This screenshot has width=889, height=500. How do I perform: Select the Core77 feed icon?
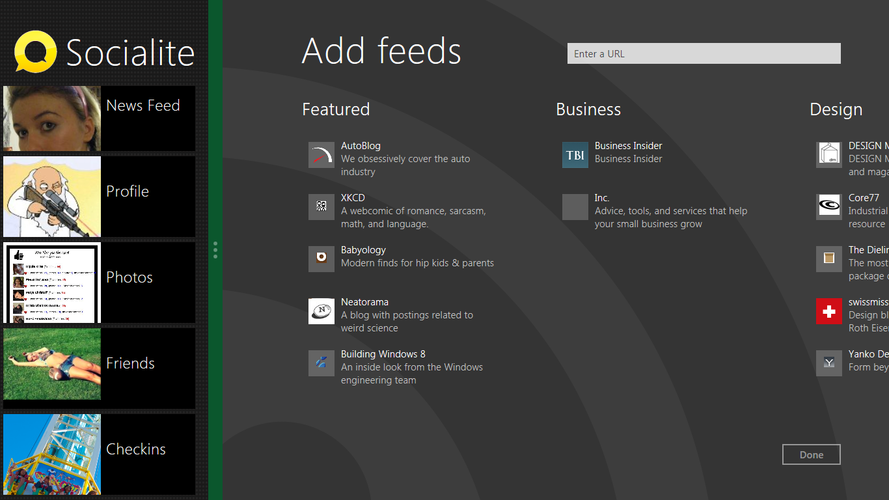point(829,207)
